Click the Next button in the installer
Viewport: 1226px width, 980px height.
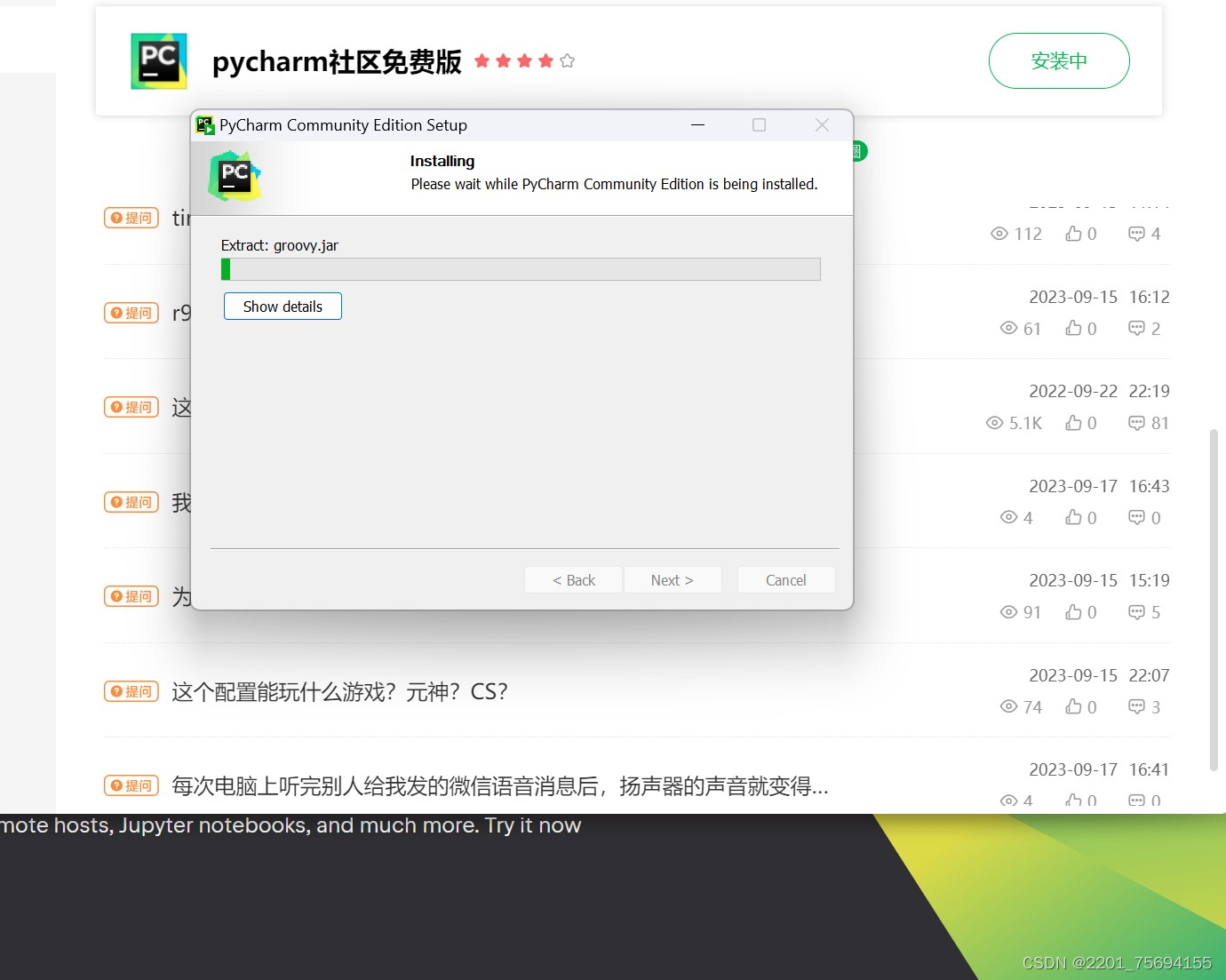pos(673,579)
